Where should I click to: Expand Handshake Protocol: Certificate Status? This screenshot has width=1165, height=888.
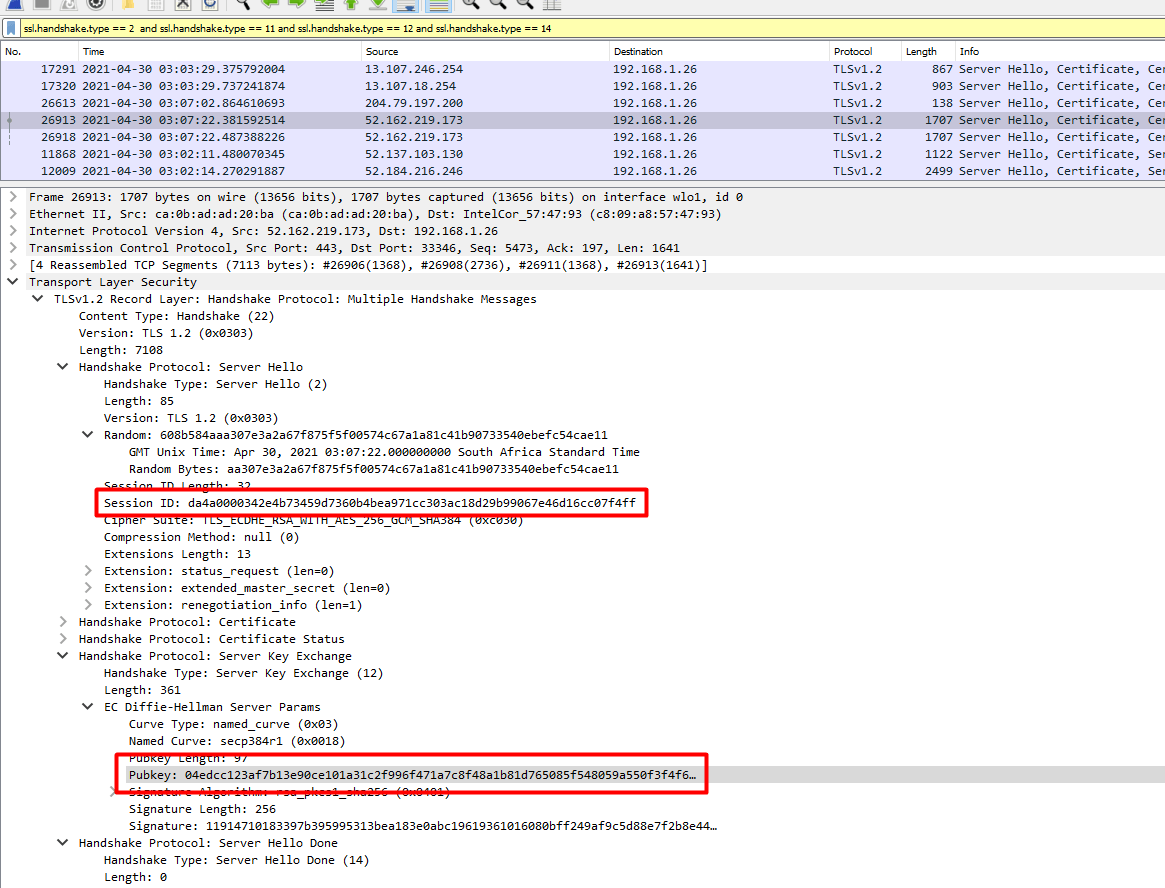(x=64, y=639)
